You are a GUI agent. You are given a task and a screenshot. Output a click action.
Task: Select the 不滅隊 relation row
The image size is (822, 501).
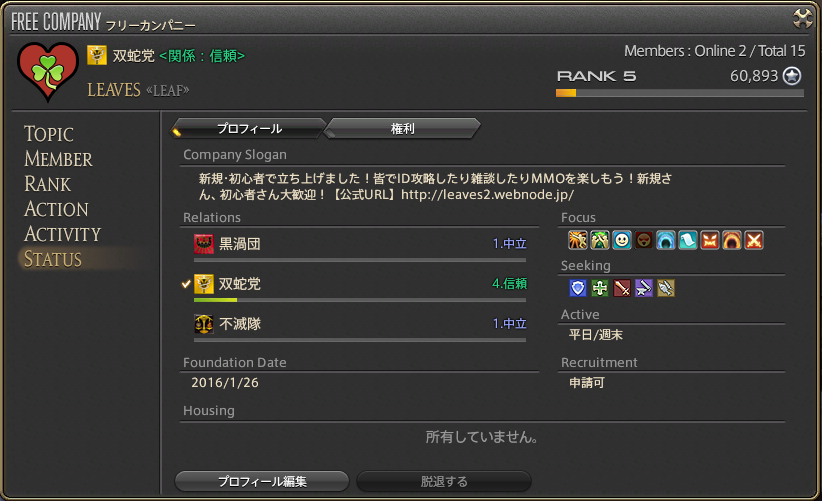coord(360,324)
